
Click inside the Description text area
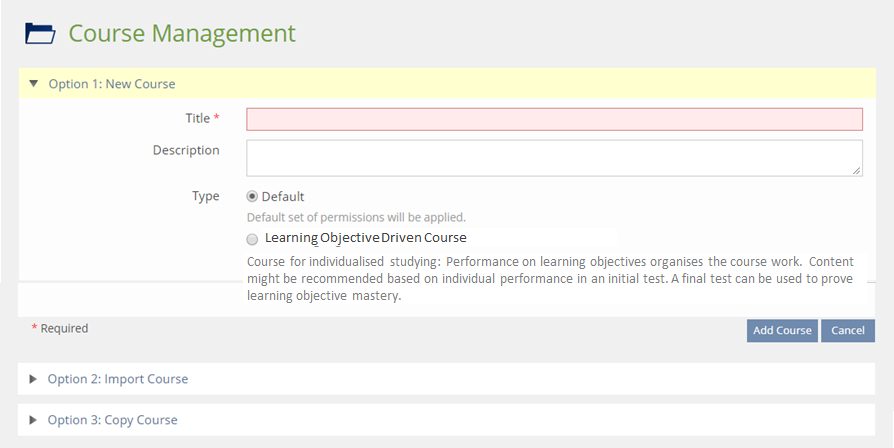point(554,157)
